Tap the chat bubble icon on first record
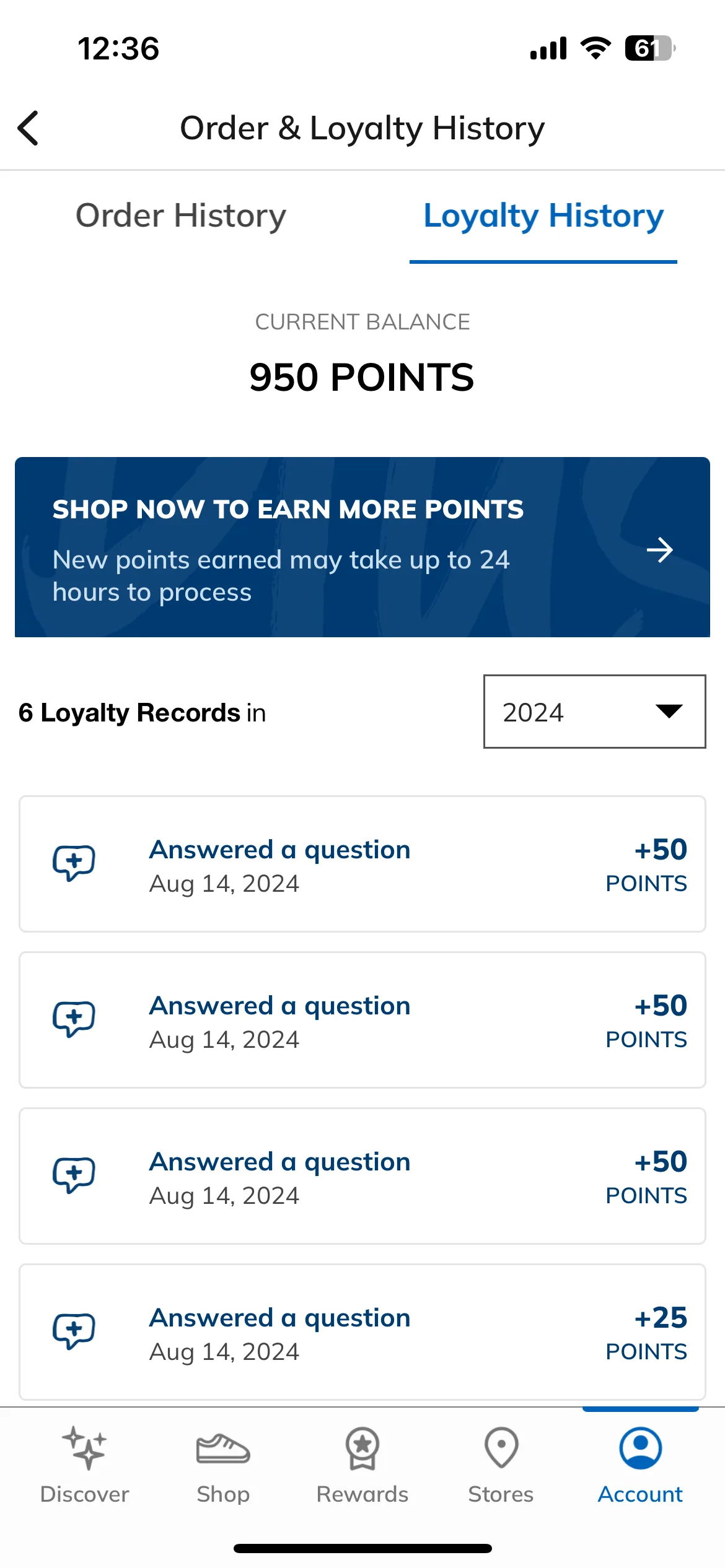 pos(74,863)
